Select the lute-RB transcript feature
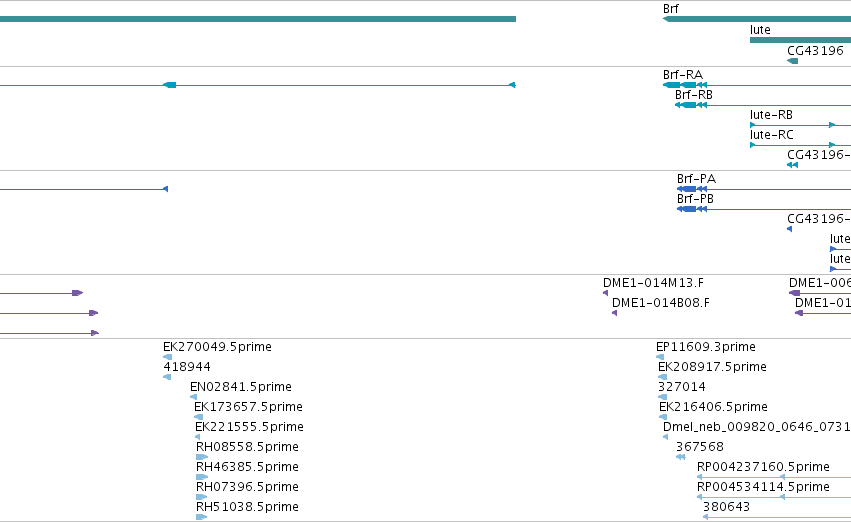 pyautogui.click(x=800, y=125)
